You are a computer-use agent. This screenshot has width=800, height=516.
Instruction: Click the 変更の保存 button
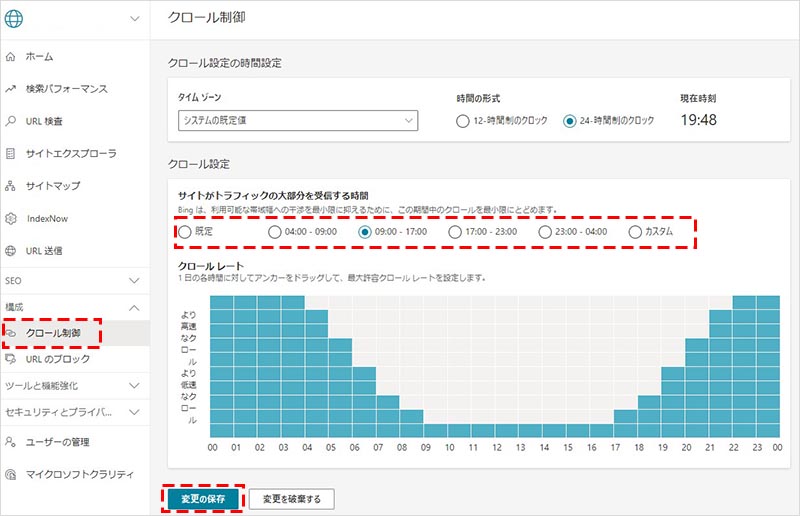[x=203, y=498]
